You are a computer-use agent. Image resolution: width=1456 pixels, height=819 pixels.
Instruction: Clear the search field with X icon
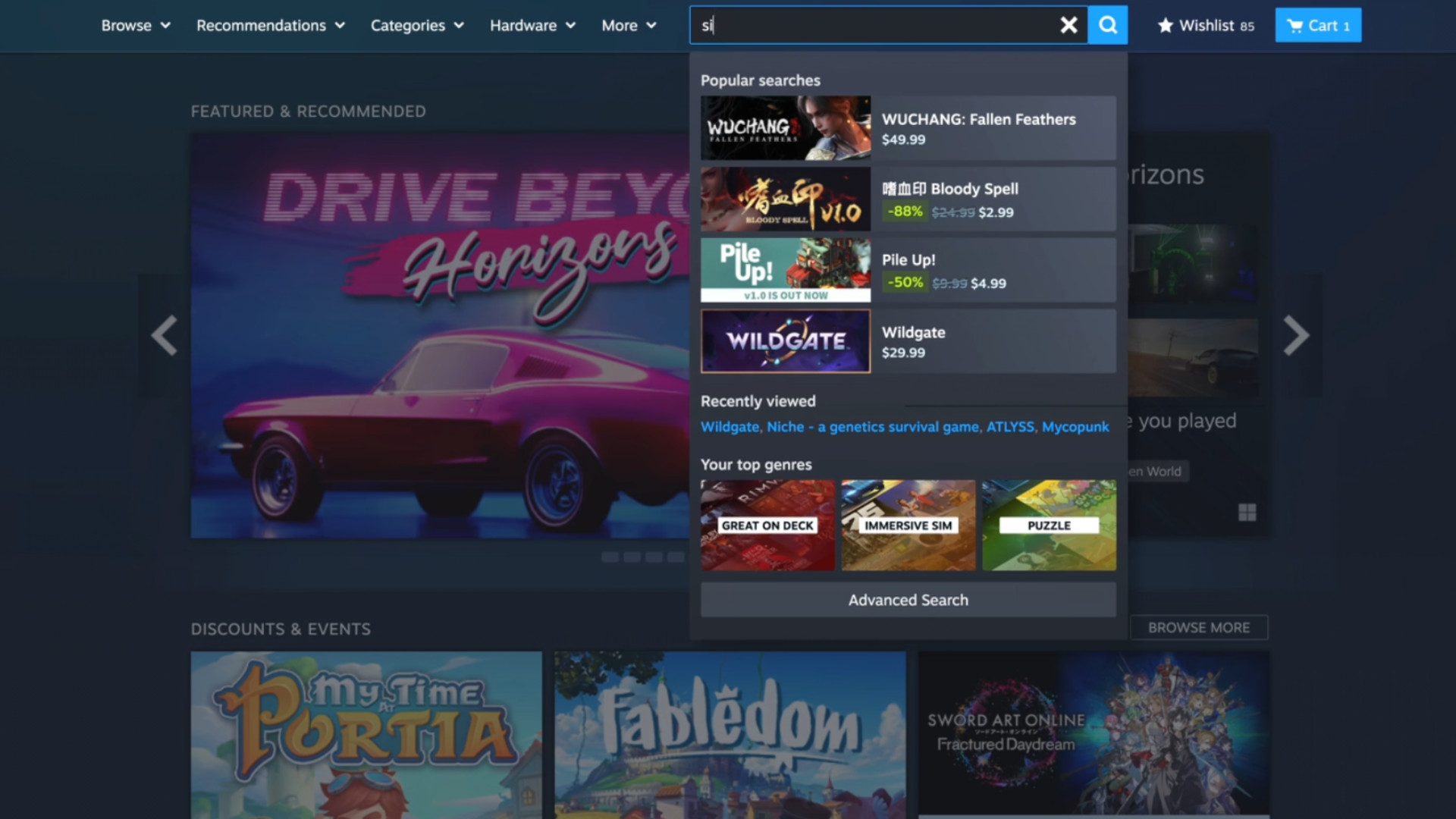click(x=1068, y=25)
